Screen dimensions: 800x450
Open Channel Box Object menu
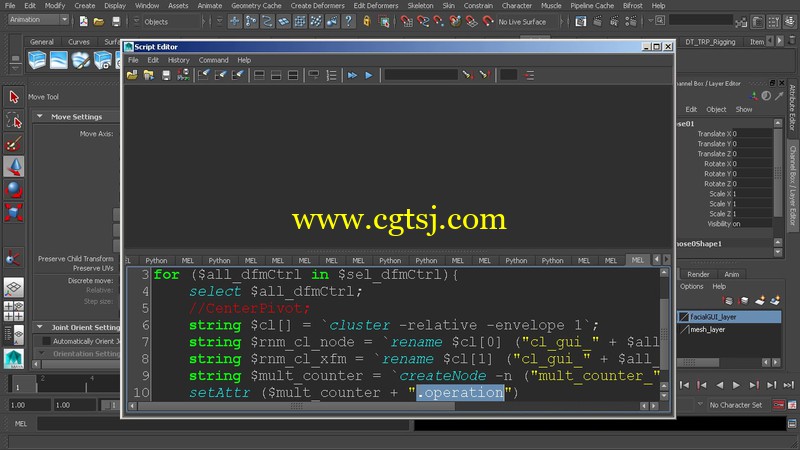click(x=716, y=109)
